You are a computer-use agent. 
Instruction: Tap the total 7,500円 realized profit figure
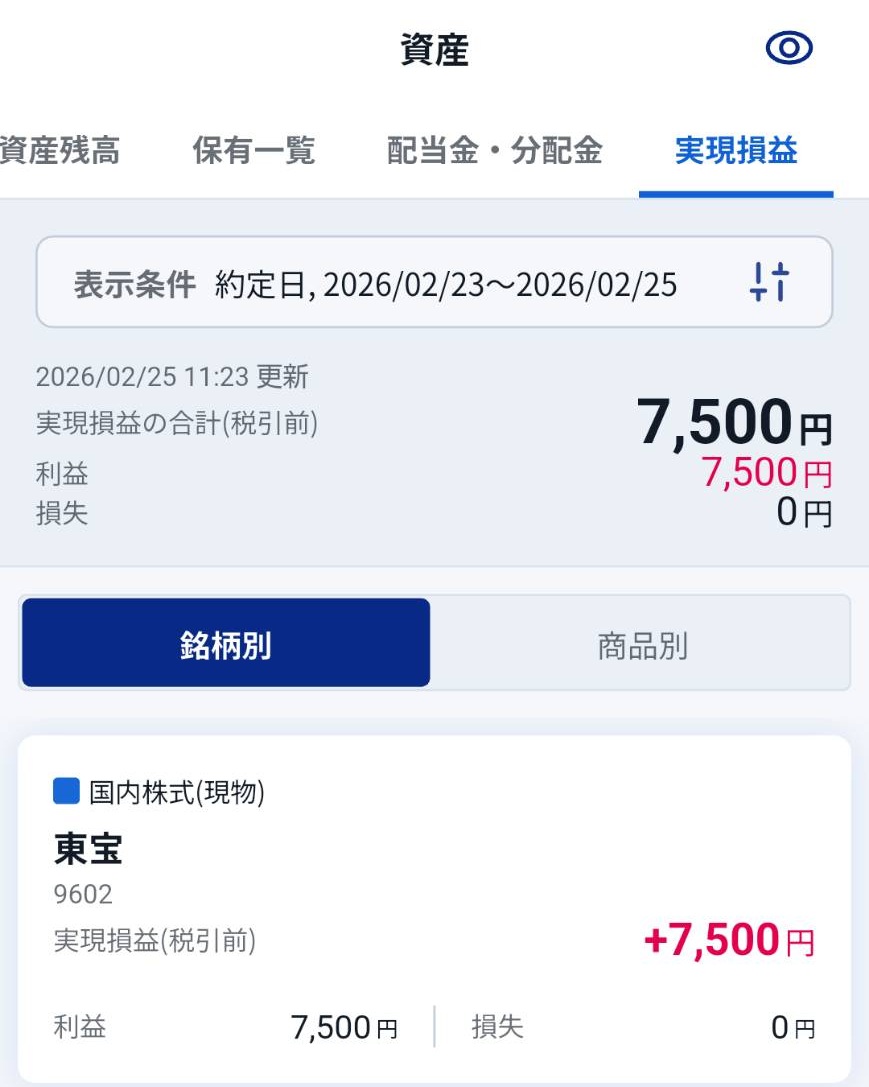pos(733,423)
